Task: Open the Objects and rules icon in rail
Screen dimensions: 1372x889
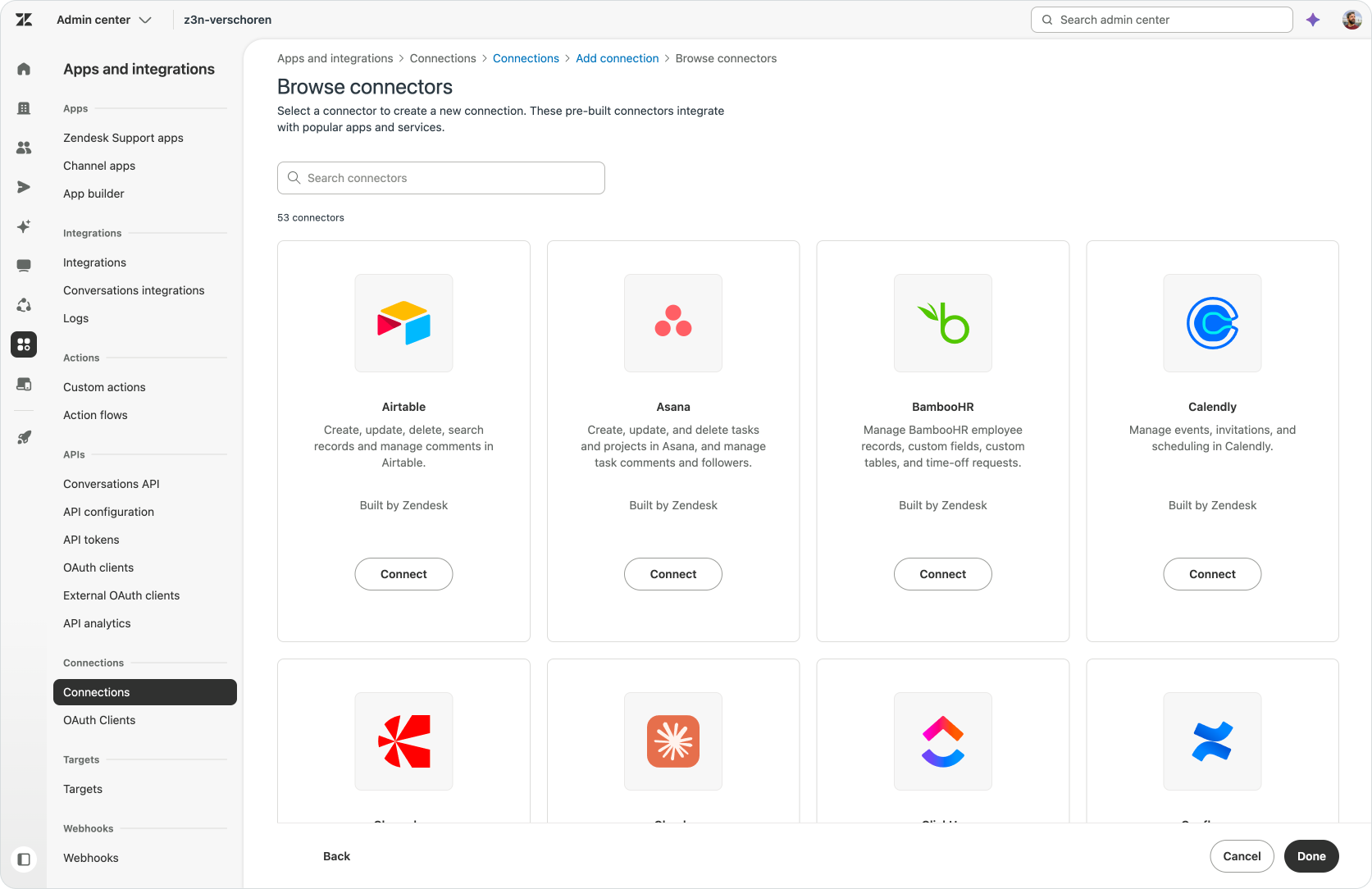Action: click(x=24, y=305)
